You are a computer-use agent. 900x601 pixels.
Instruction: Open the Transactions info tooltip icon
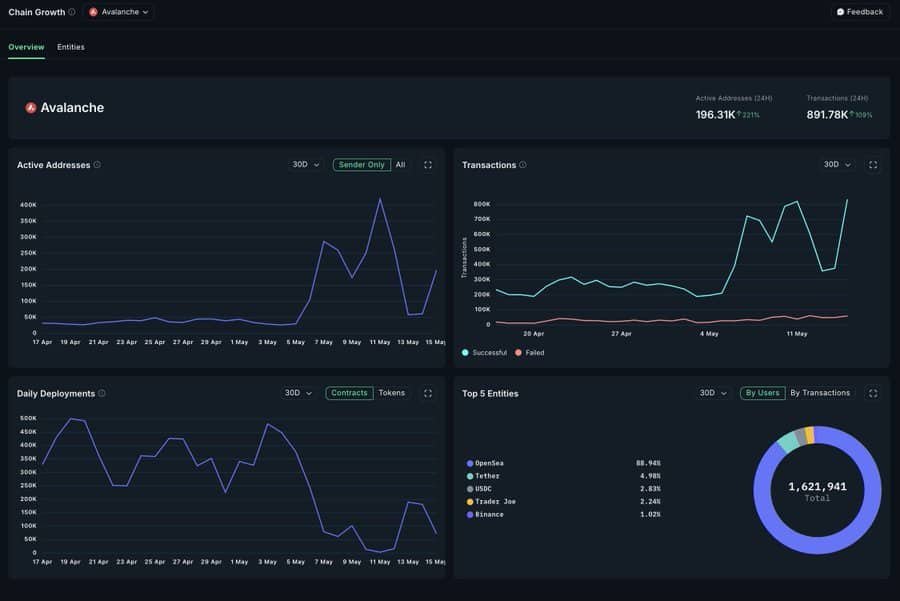point(523,165)
